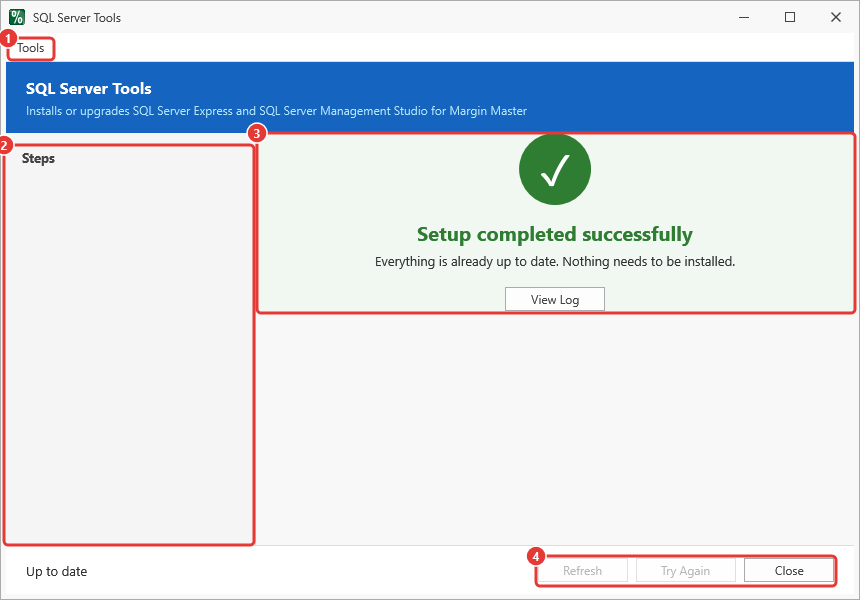The image size is (860, 600).
Task: Click the disabled Refresh button
Action: pyautogui.click(x=582, y=571)
